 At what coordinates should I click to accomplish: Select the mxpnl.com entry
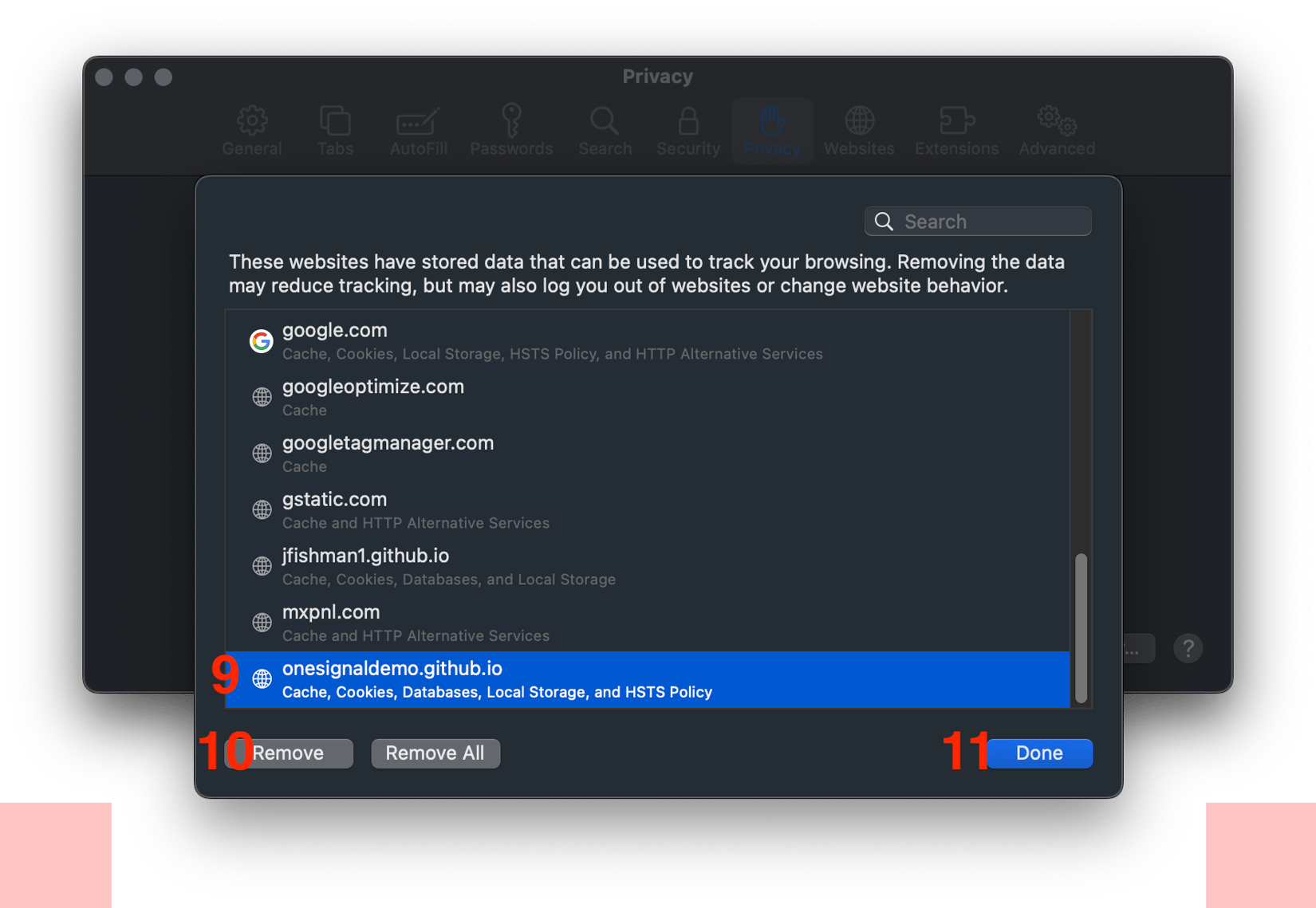tap(647, 623)
